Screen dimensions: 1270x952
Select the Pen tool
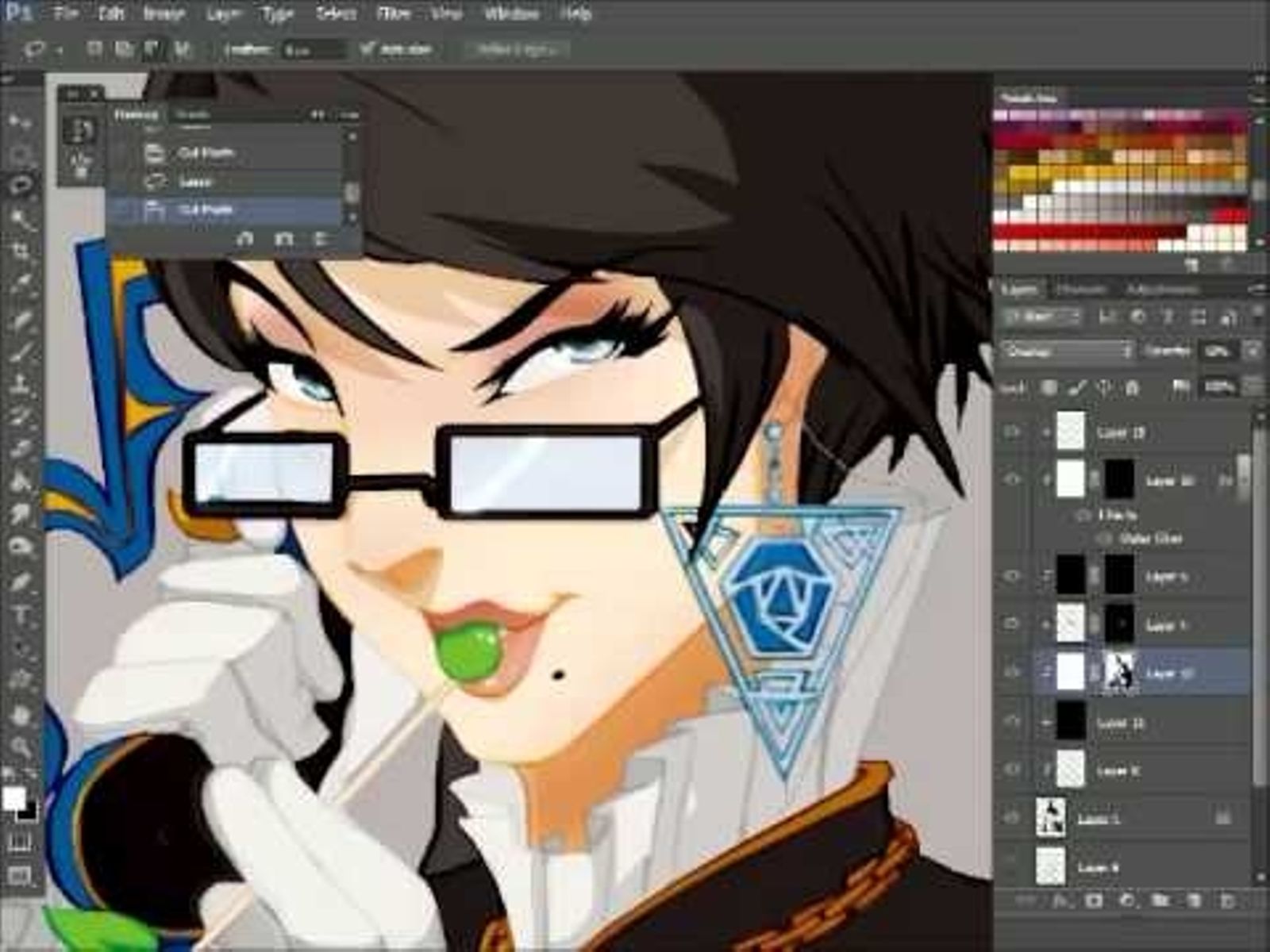click(21, 582)
